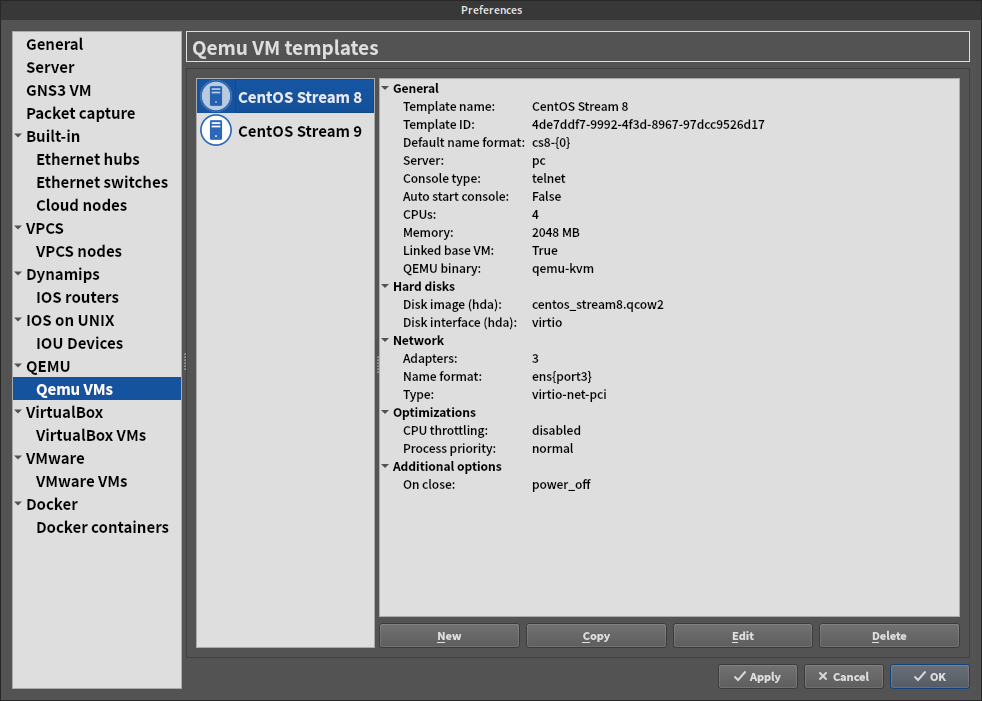The width and height of the screenshot is (982, 701).
Task: Collapse the General section of template details
Action: click(x=384, y=88)
